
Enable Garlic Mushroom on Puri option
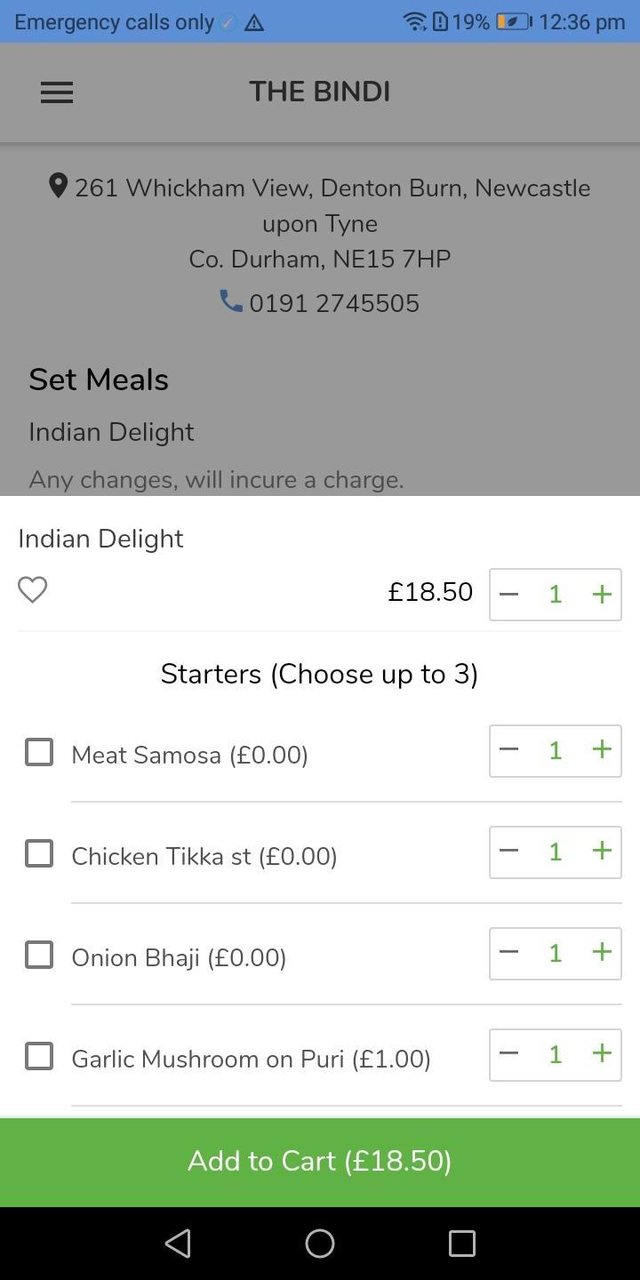pos(39,1056)
